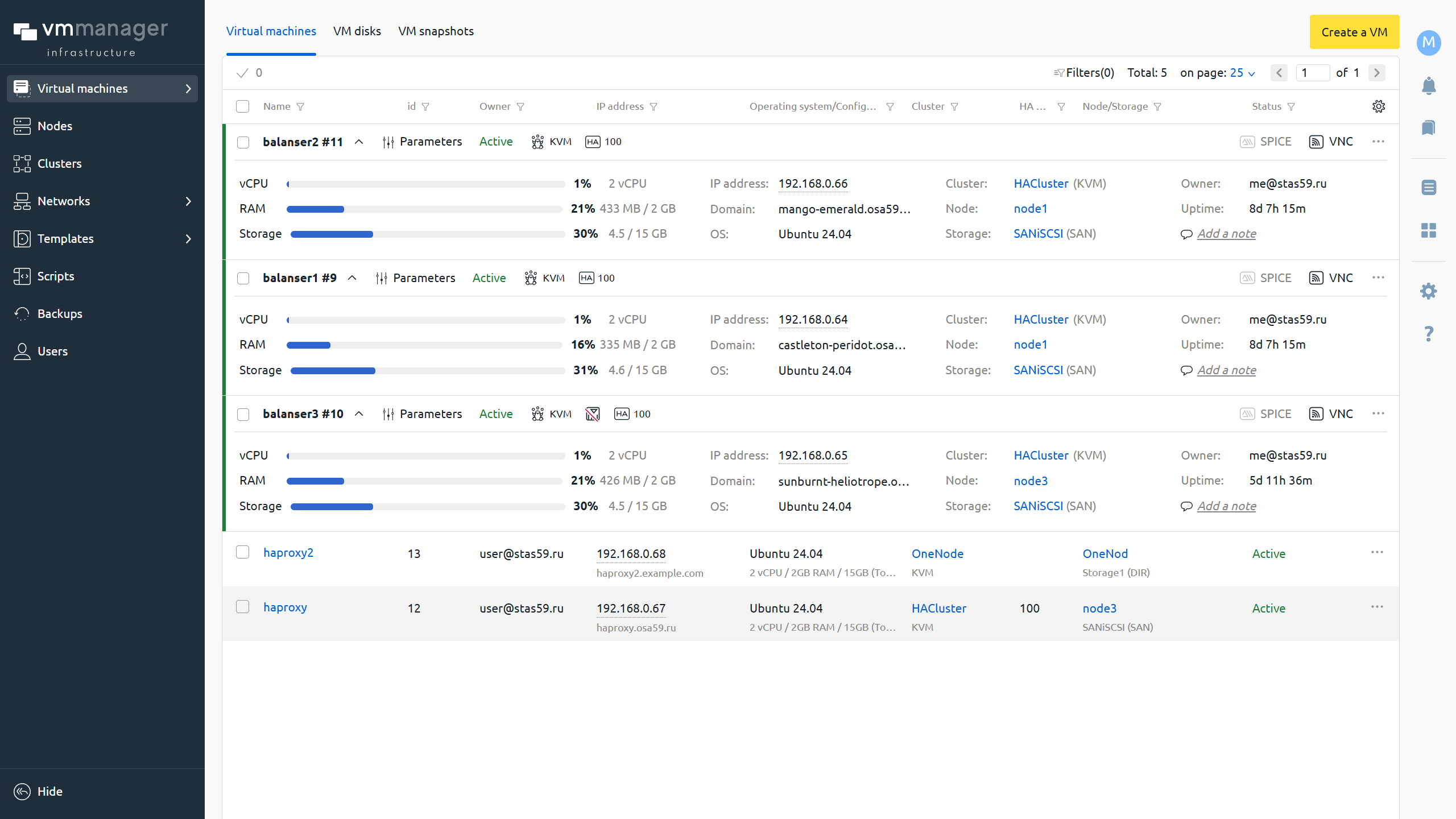Toggle the select-all header checkbox
Screen dimensions: 1456x819
click(243, 106)
